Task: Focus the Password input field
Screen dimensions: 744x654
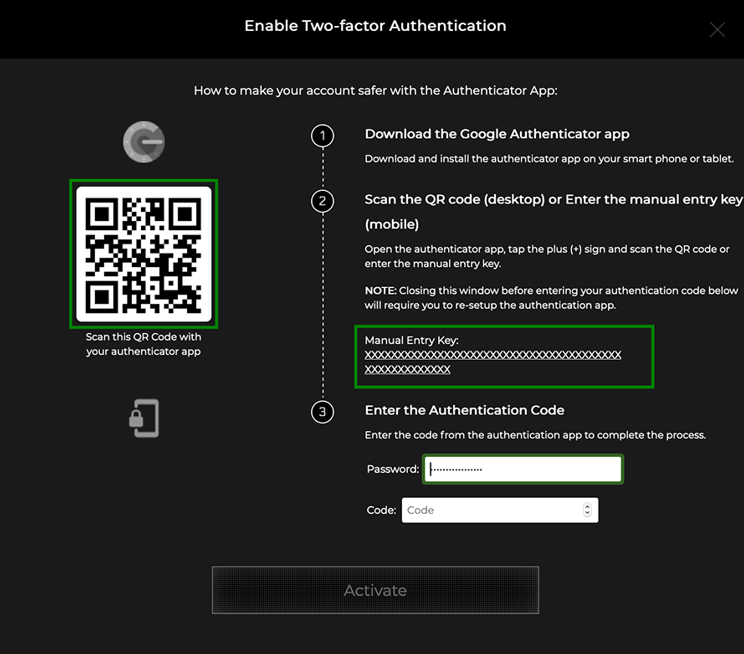Action: 523,469
